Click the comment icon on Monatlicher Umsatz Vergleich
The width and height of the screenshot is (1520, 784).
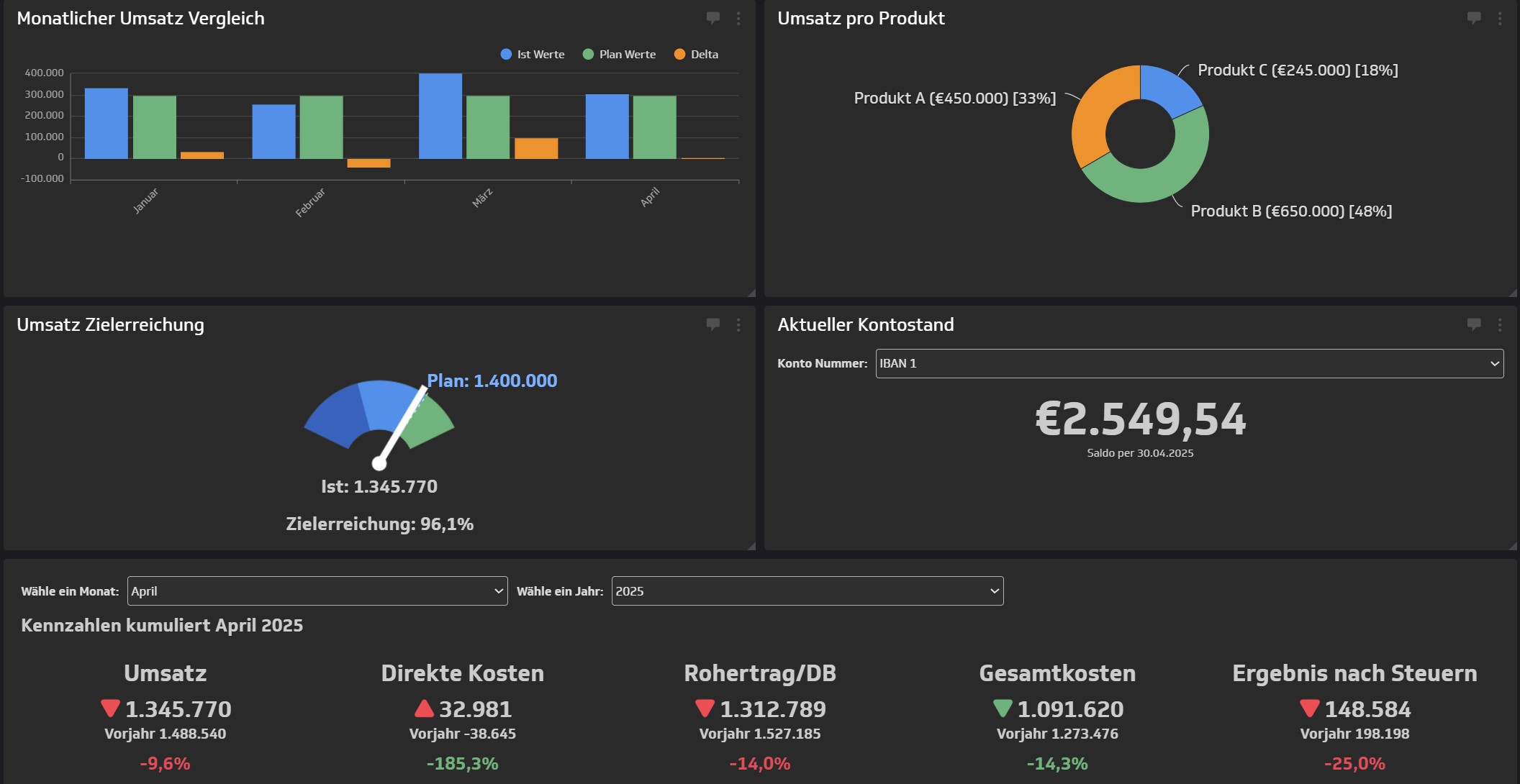pos(713,19)
